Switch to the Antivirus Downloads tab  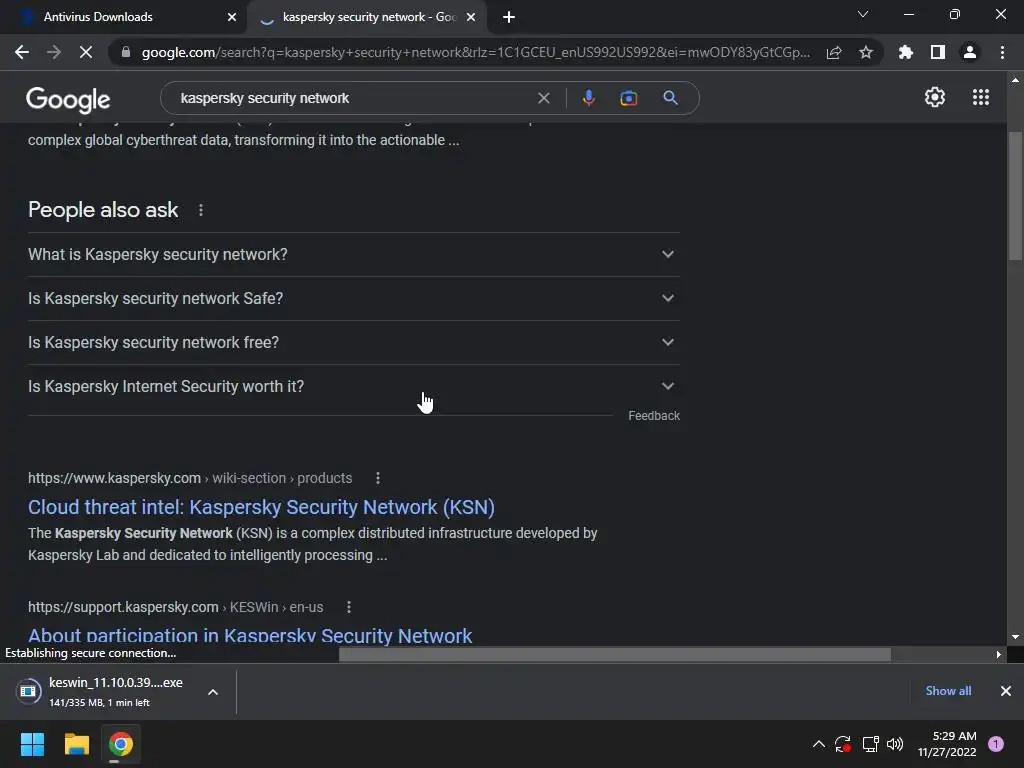tap(123, 17)
